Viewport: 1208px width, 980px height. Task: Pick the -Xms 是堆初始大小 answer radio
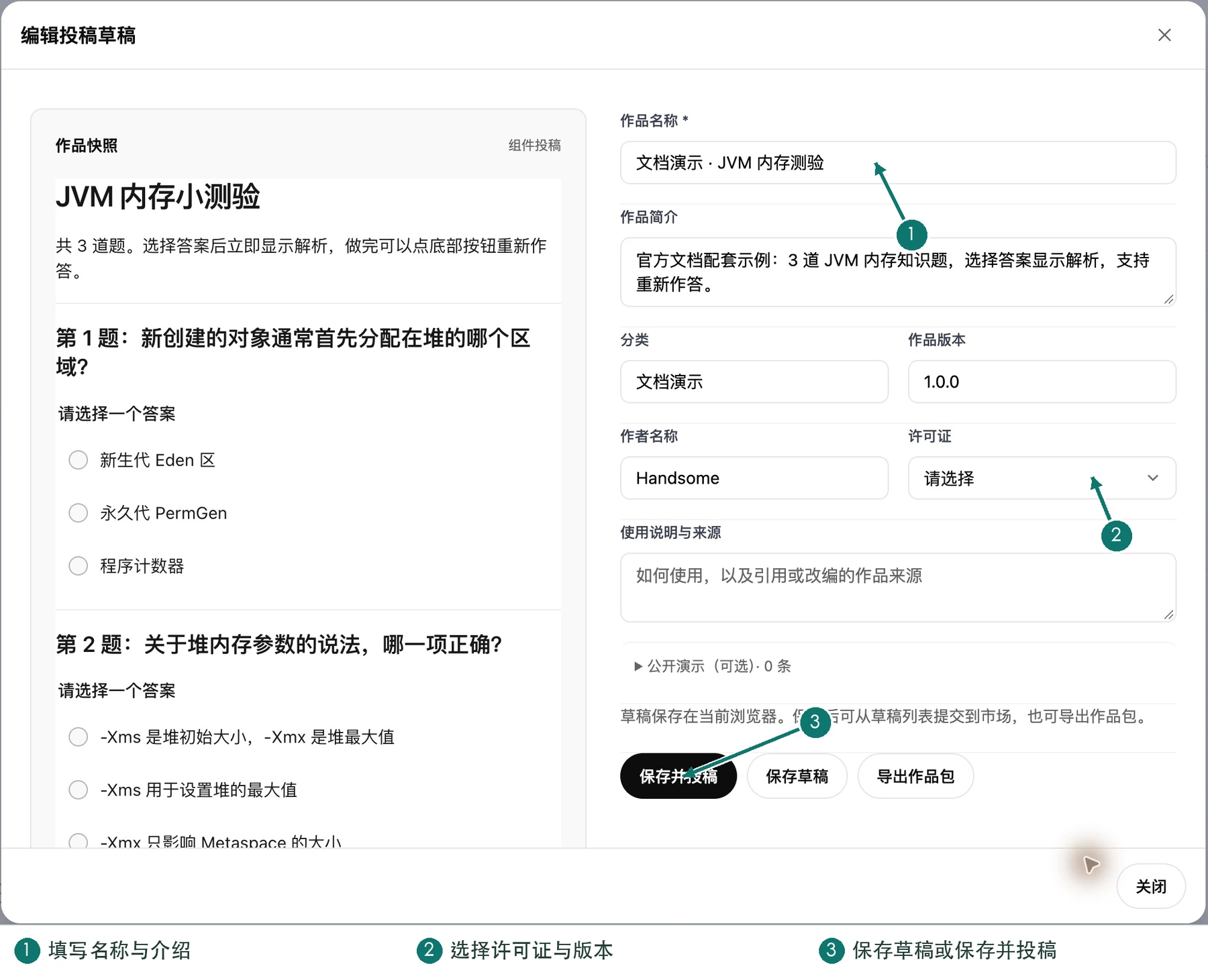pos(79,737)
